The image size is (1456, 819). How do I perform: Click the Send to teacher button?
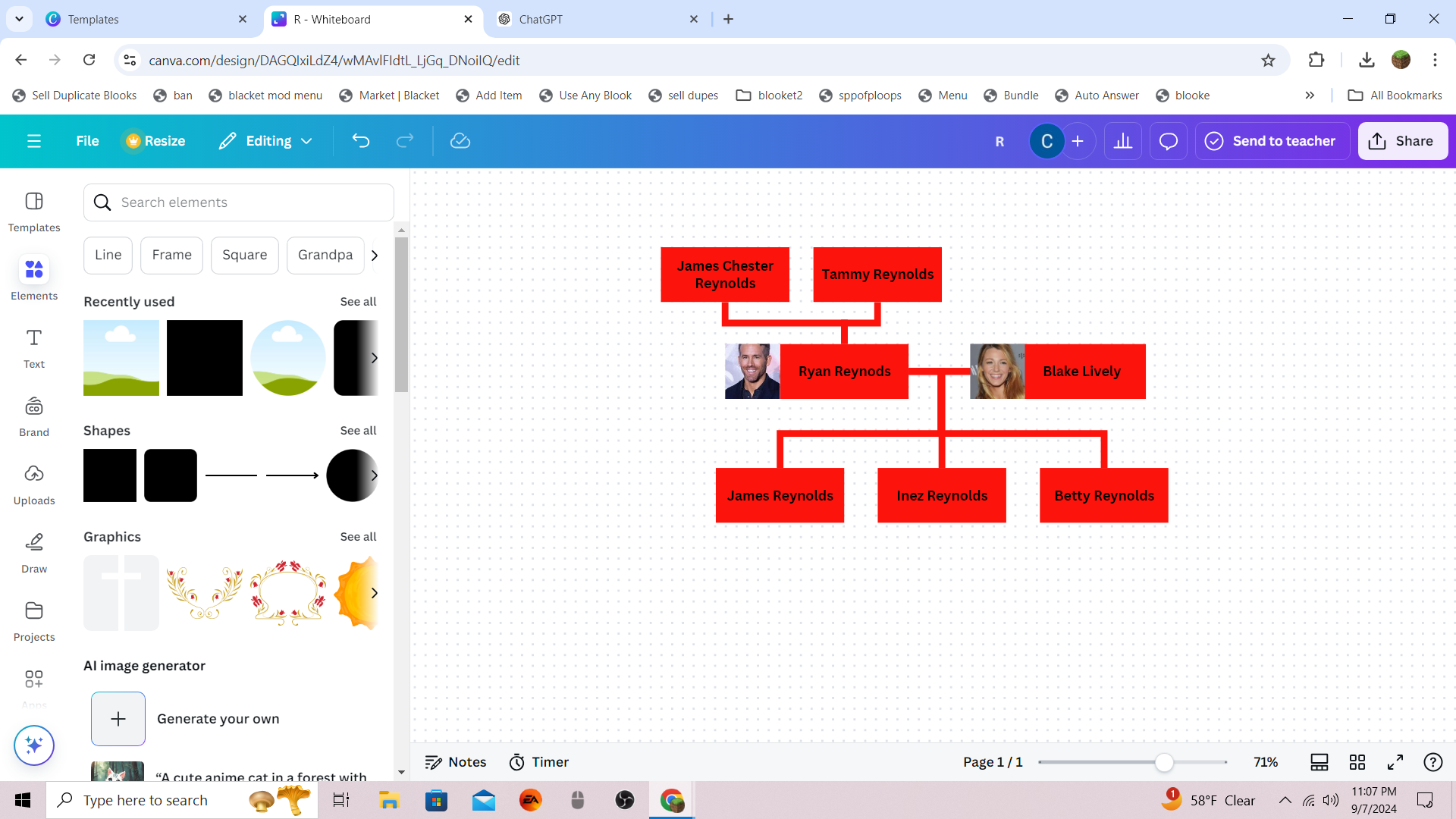(x=1271, y=141)
